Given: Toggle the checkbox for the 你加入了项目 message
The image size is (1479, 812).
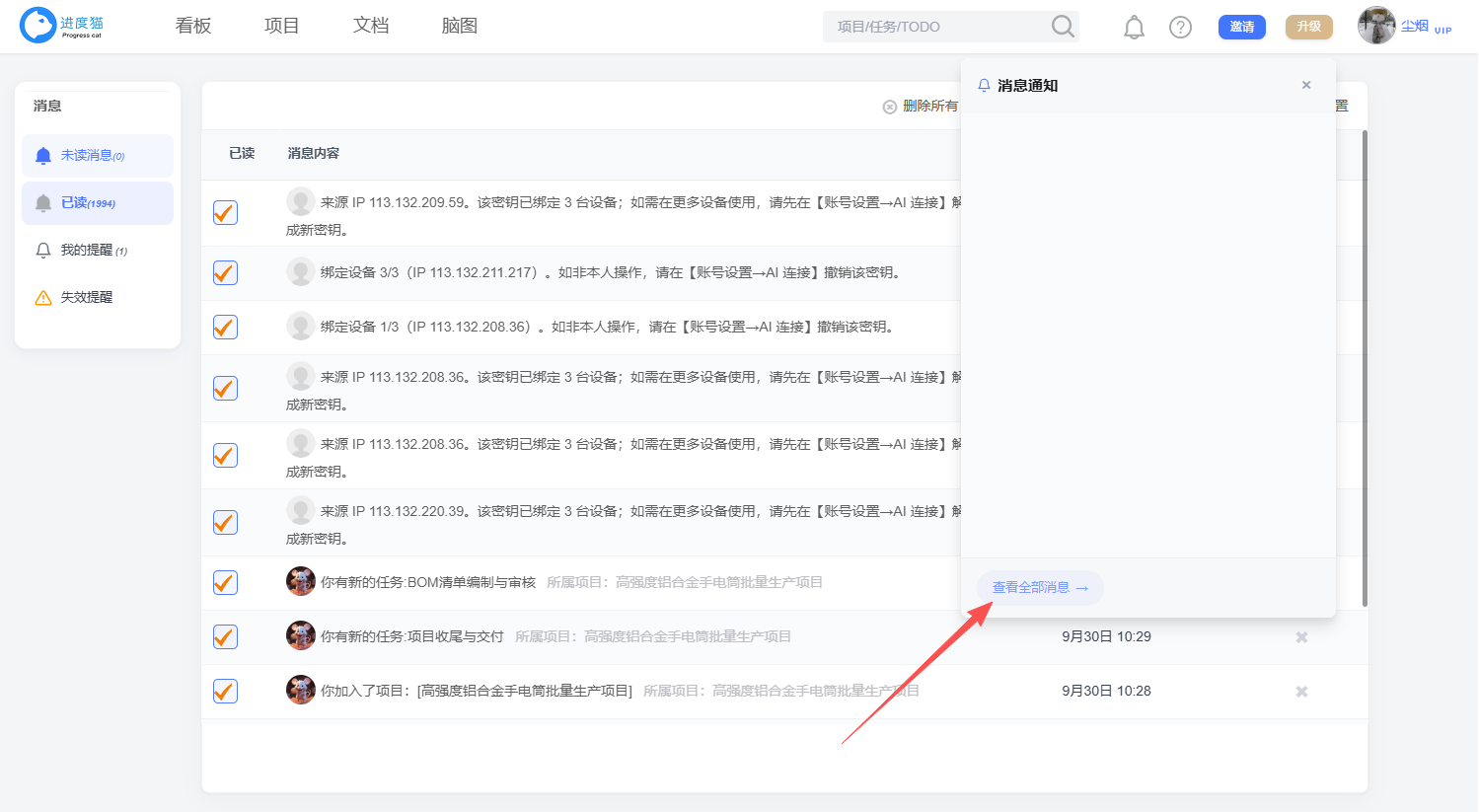Looking at the screenshot, I should click(x=226, y=692).
